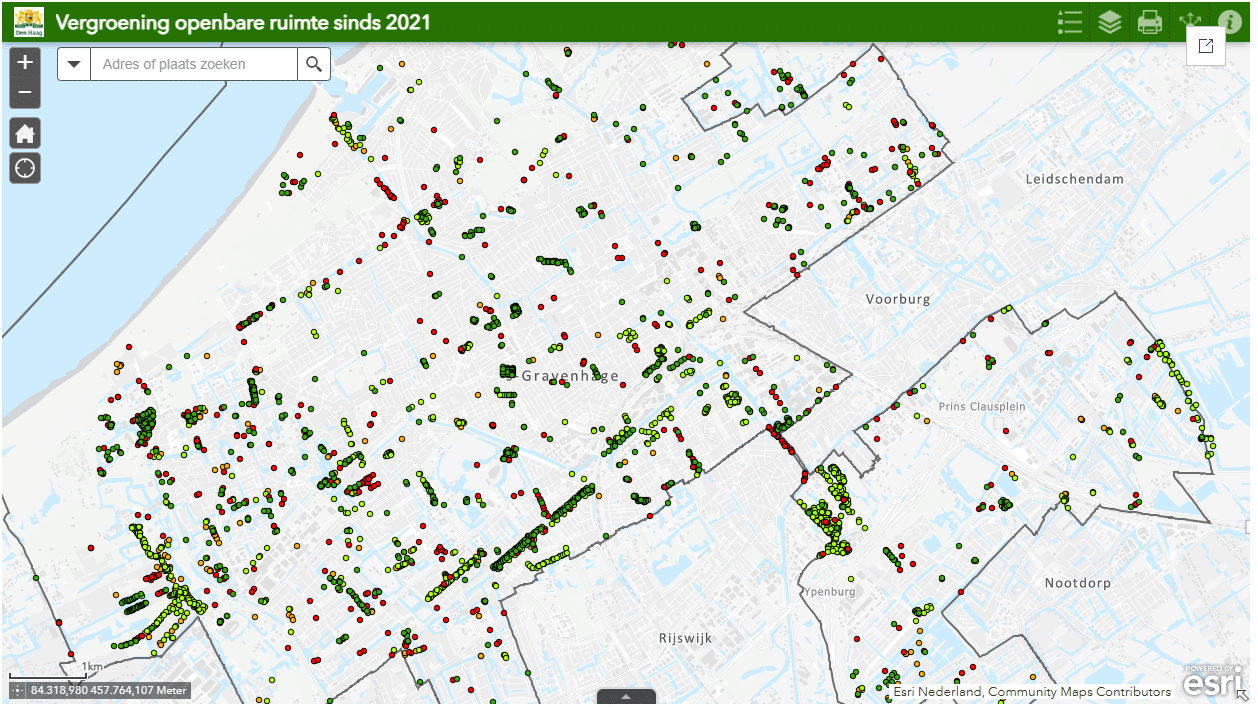1258x707 pixels.
Task: Open the search source dropdown
Action: [74, 63]
